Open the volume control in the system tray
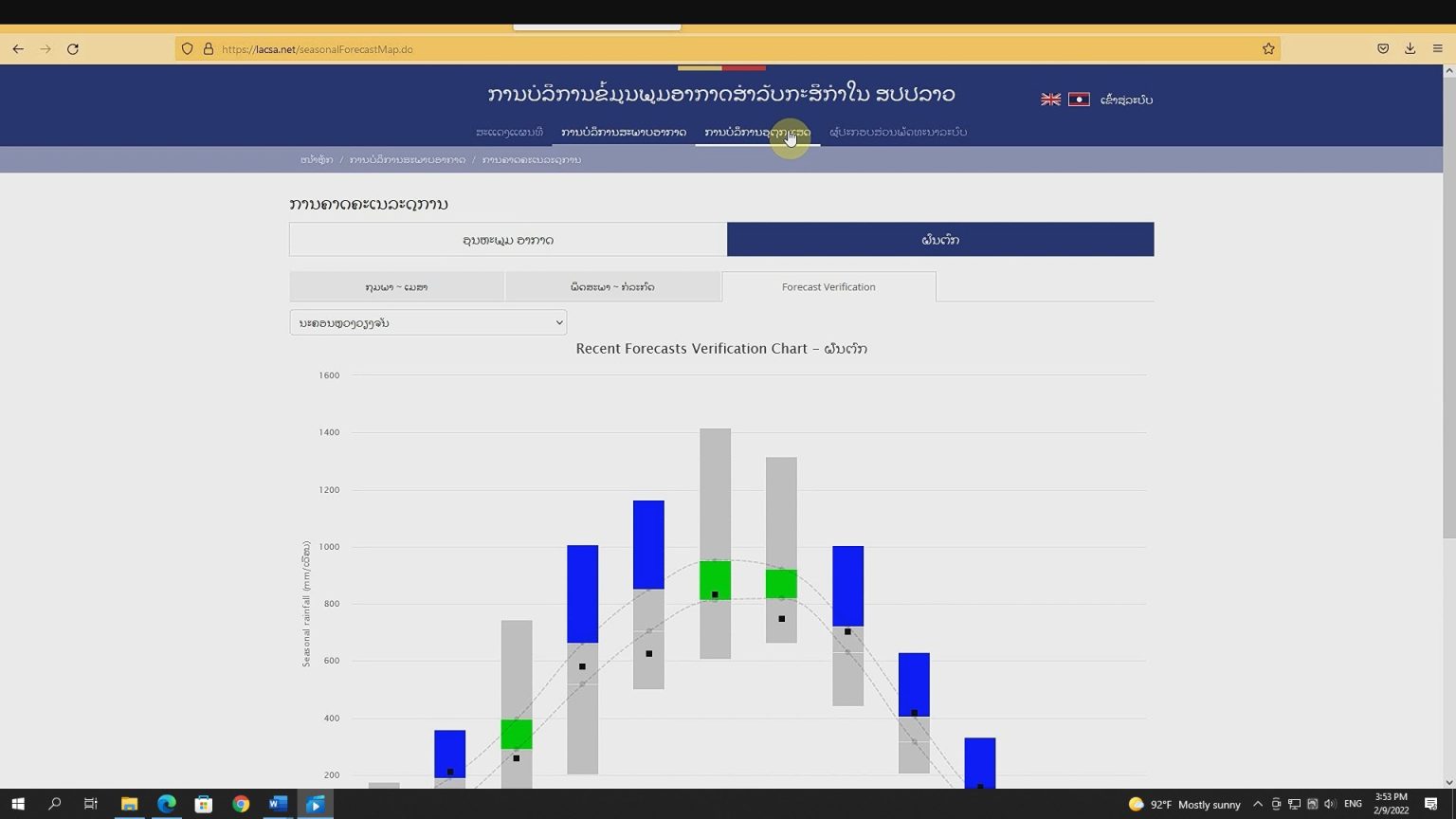The width and height of the screenshot is (1456, 819). point(1330,804)
